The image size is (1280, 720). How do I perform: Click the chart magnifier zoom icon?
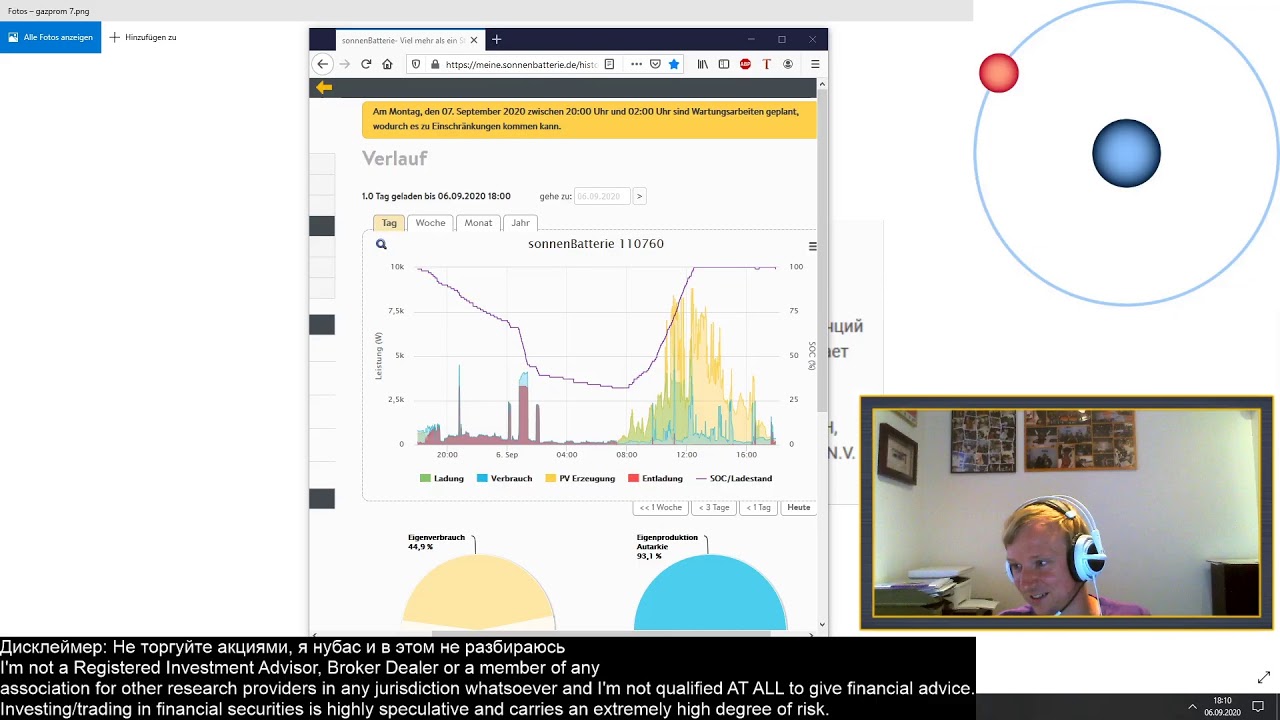(x=381, y=244)
